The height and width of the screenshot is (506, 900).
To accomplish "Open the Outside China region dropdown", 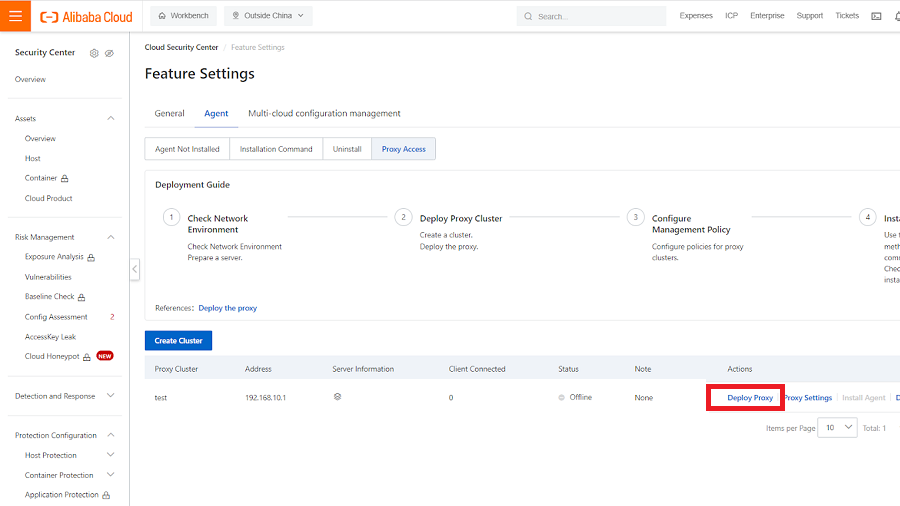I will (268, 16).
